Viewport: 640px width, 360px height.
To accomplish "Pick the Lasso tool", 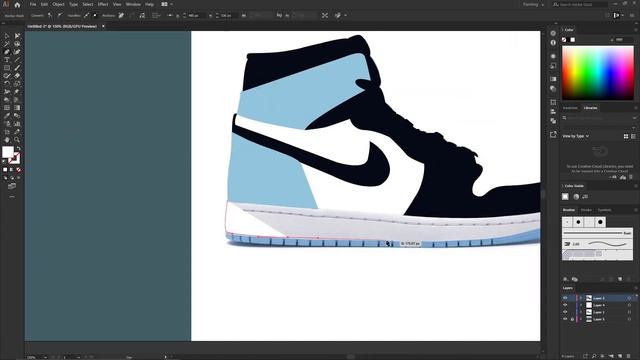I will click(x=17, y=44).
